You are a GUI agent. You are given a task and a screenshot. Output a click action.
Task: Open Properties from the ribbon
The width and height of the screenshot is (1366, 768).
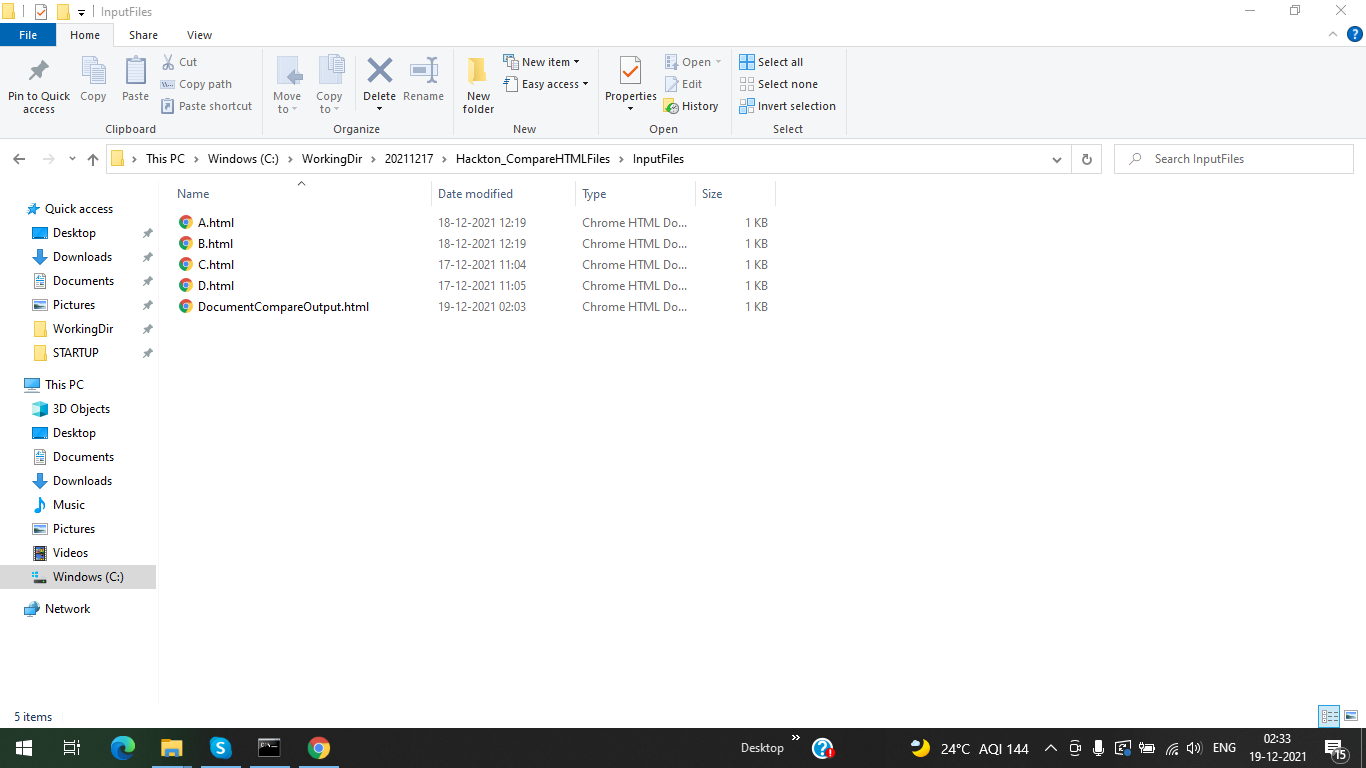pos(630,71)
